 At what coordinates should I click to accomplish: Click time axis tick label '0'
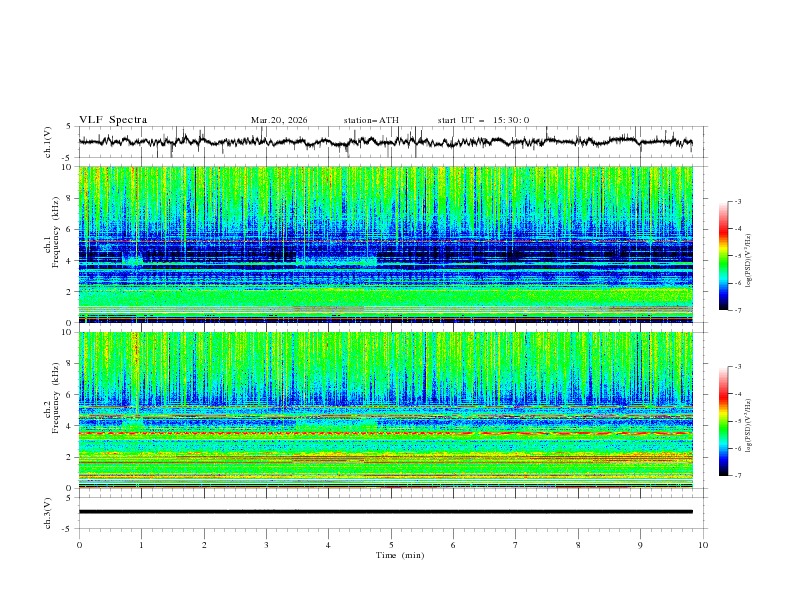click(79, 545)
